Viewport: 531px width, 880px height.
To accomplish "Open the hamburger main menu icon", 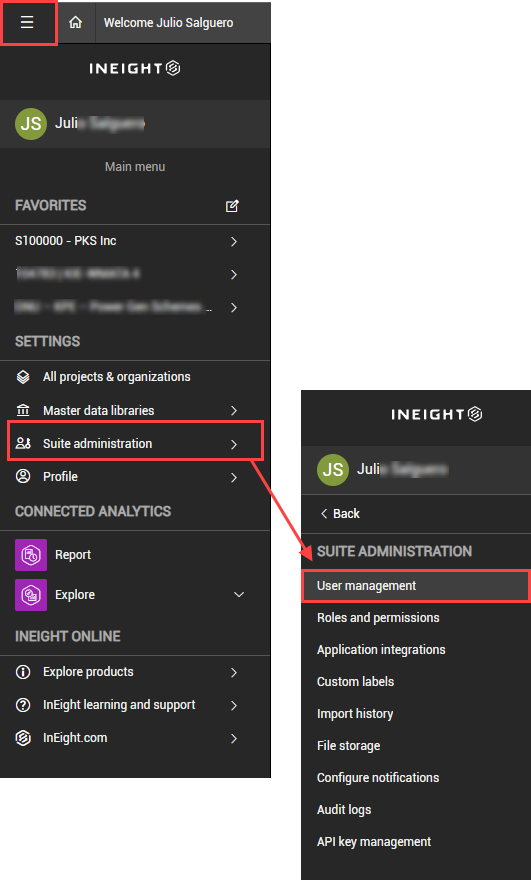I will pos(27,22).
